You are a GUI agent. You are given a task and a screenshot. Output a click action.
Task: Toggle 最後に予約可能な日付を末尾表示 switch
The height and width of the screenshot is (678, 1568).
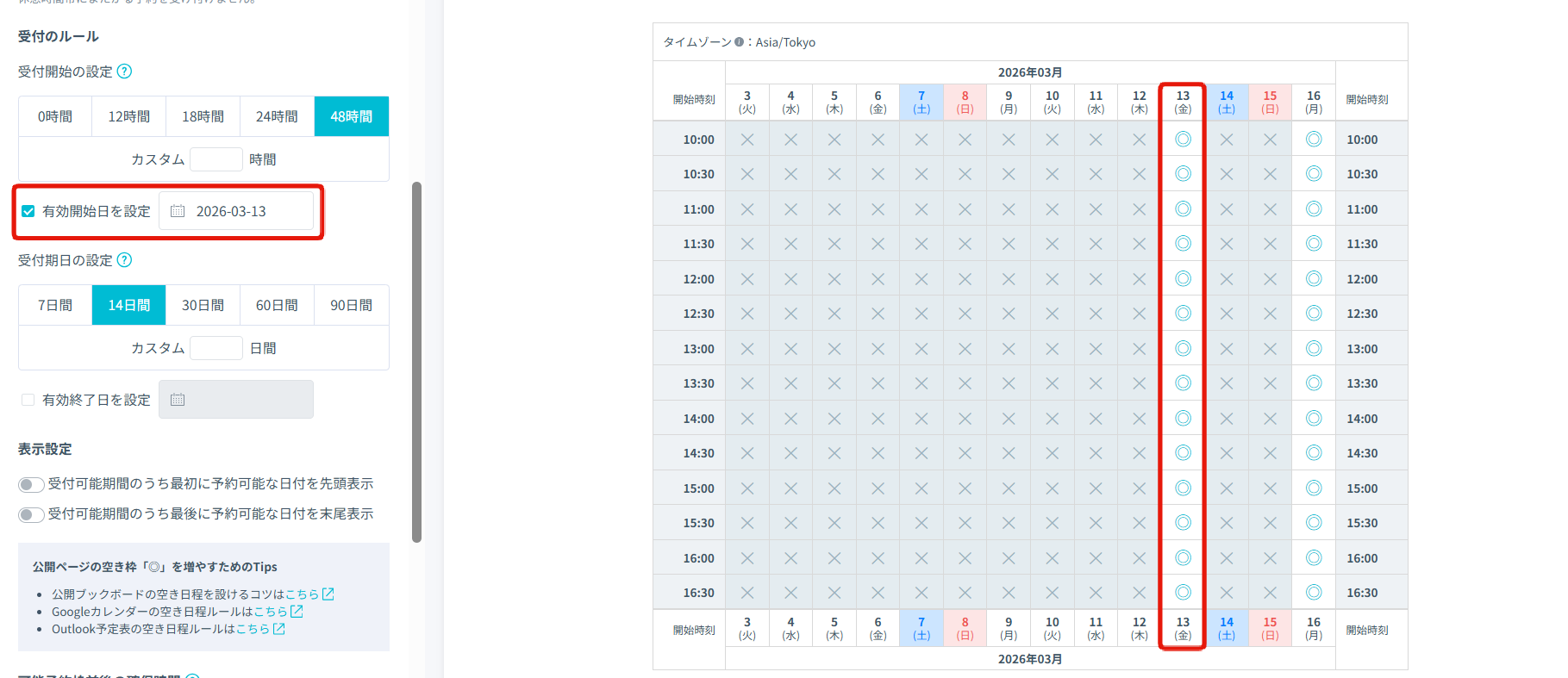click(x=31, y=515)
